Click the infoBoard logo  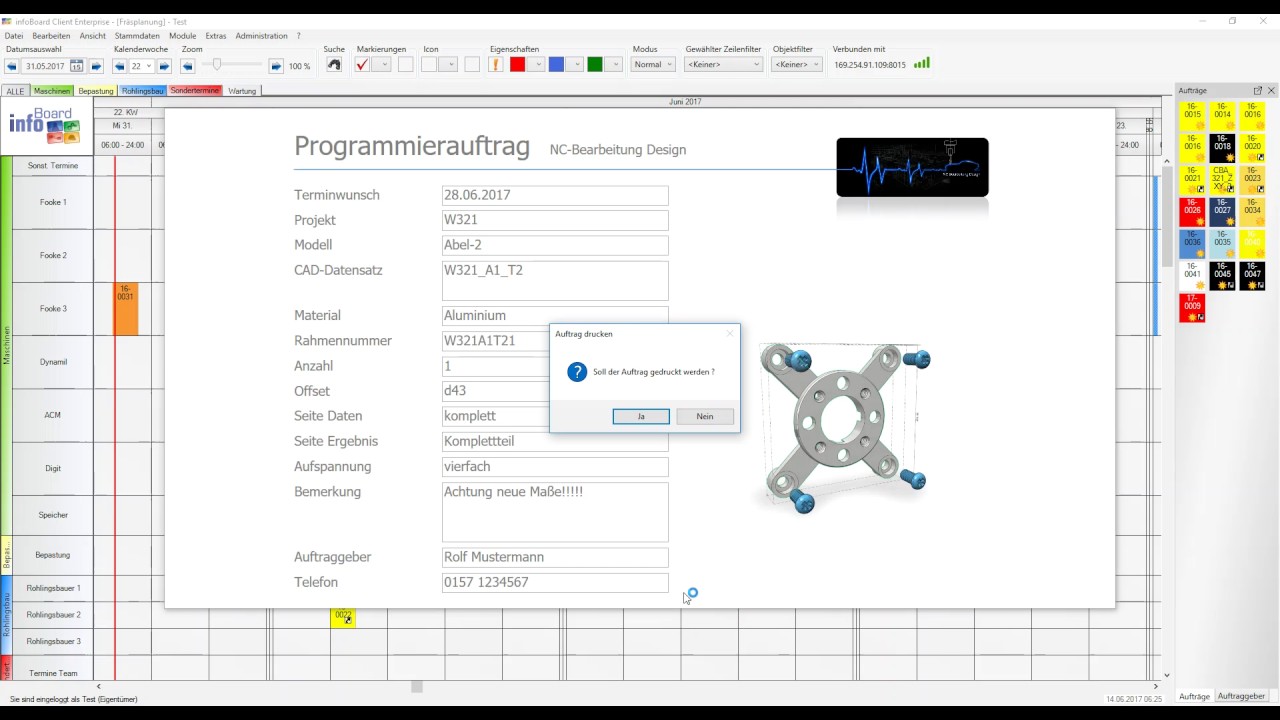click(x=46, y=127)
